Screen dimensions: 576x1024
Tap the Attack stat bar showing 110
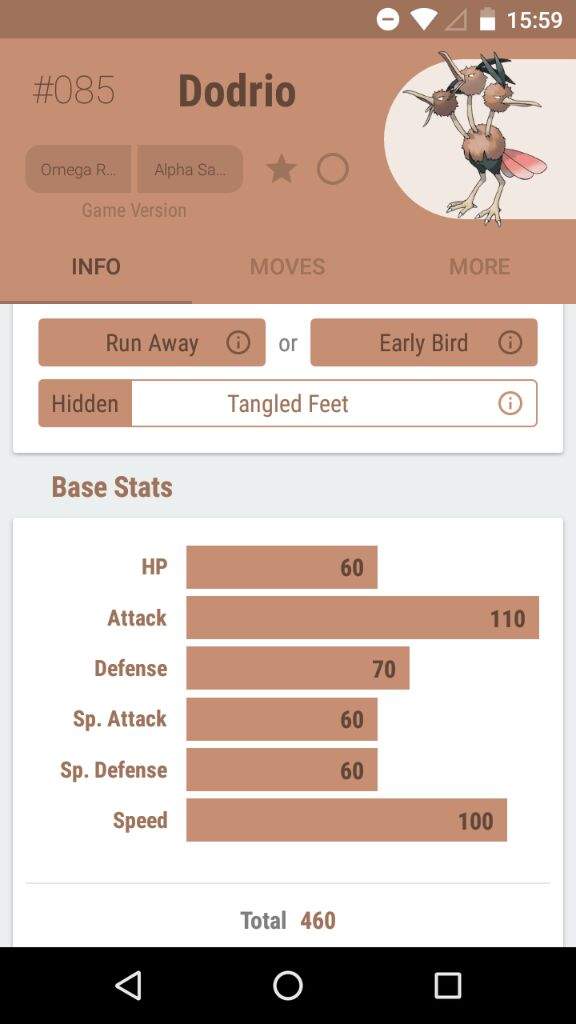point(362,617)
